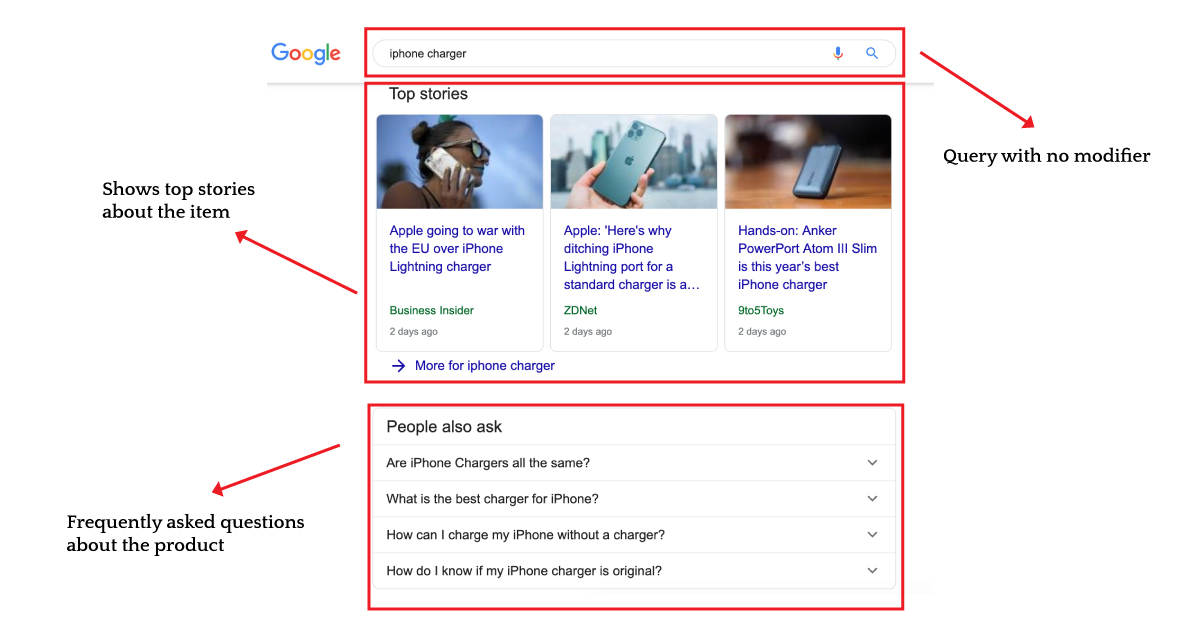The width and height of the screenshot is (1200, 630).
Task: Click the arrow icon beside More for iphone charger
Action: point(398,366)
